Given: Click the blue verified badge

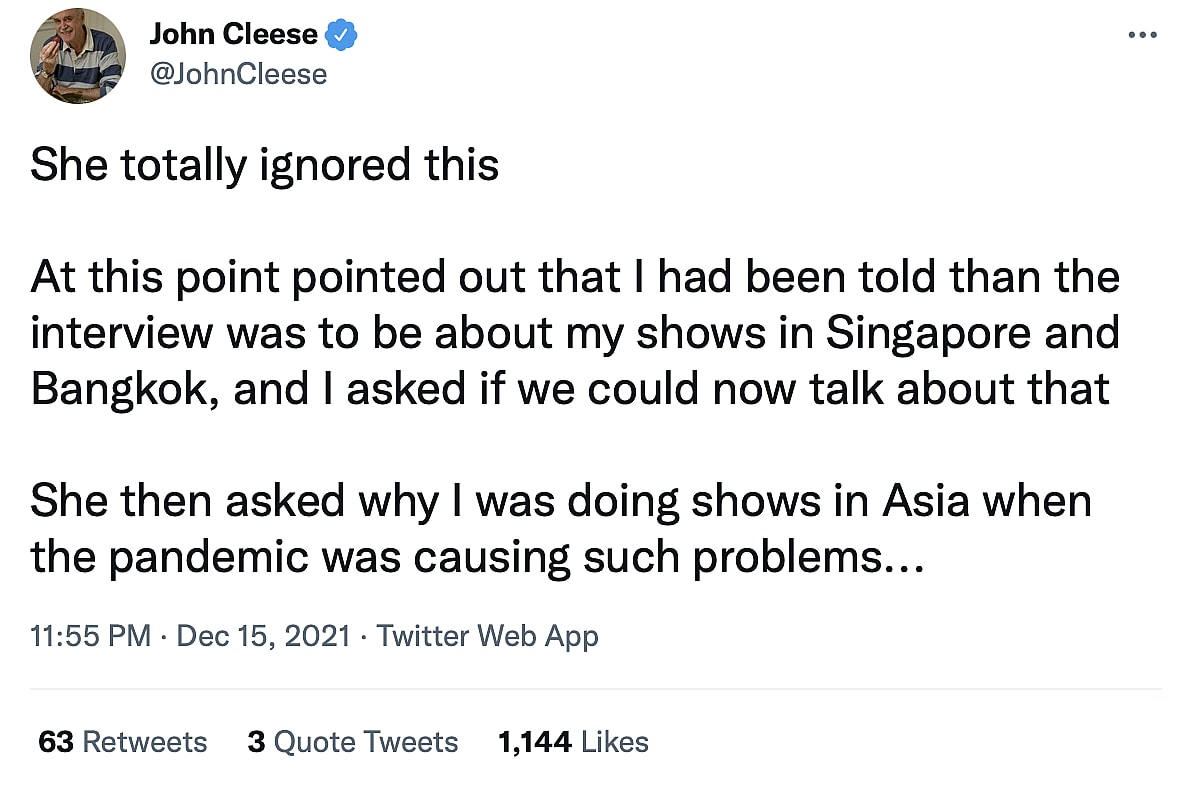Looking at the screenshot, I should tap(342, 35).
